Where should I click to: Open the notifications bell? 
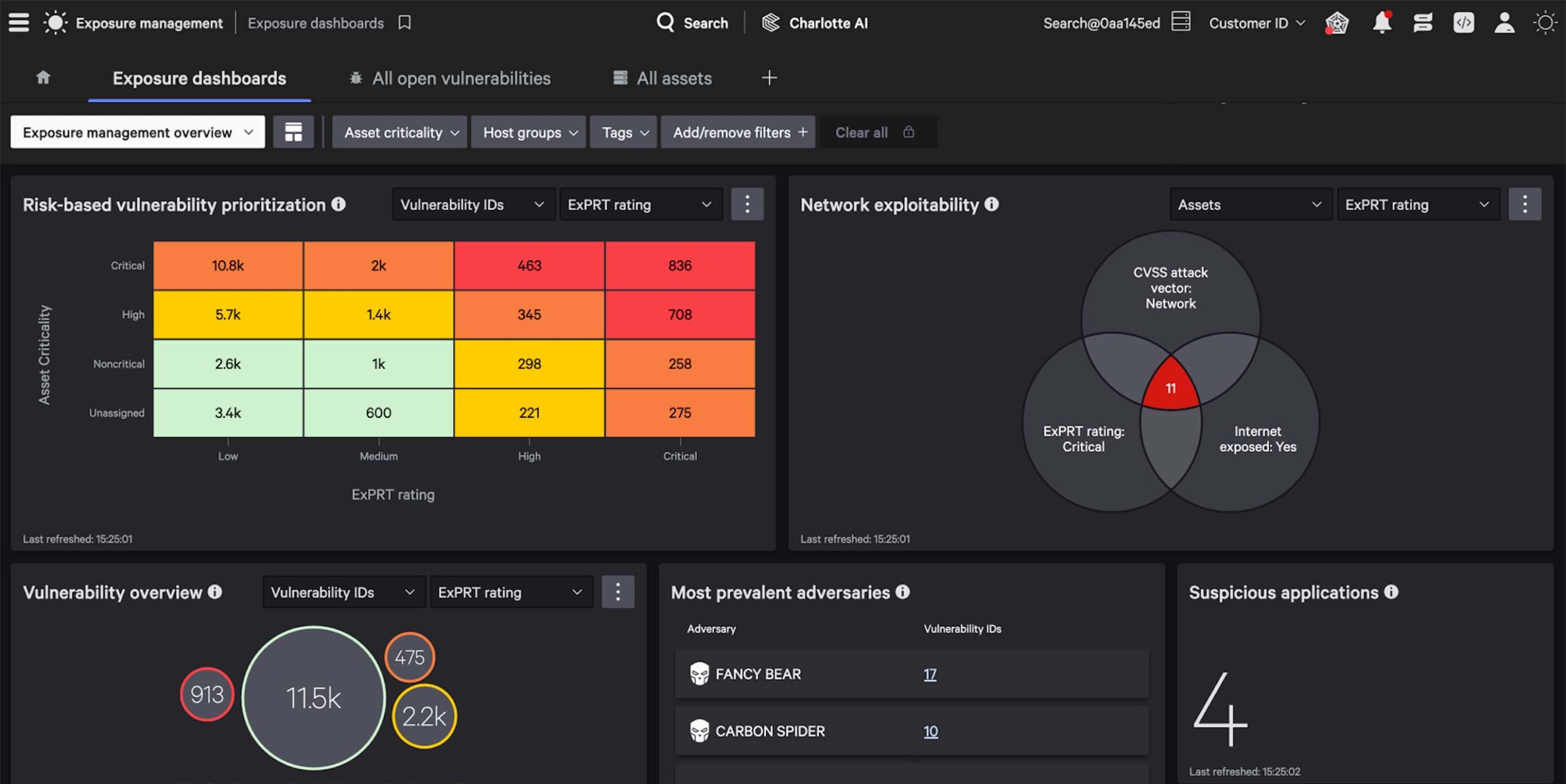(x=1382, y=23)
